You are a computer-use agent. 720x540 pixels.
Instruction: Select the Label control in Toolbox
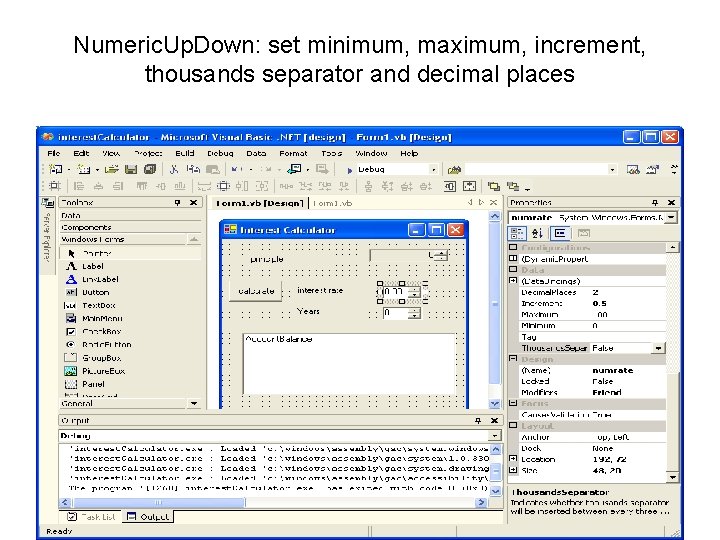[x=130, y=266]
